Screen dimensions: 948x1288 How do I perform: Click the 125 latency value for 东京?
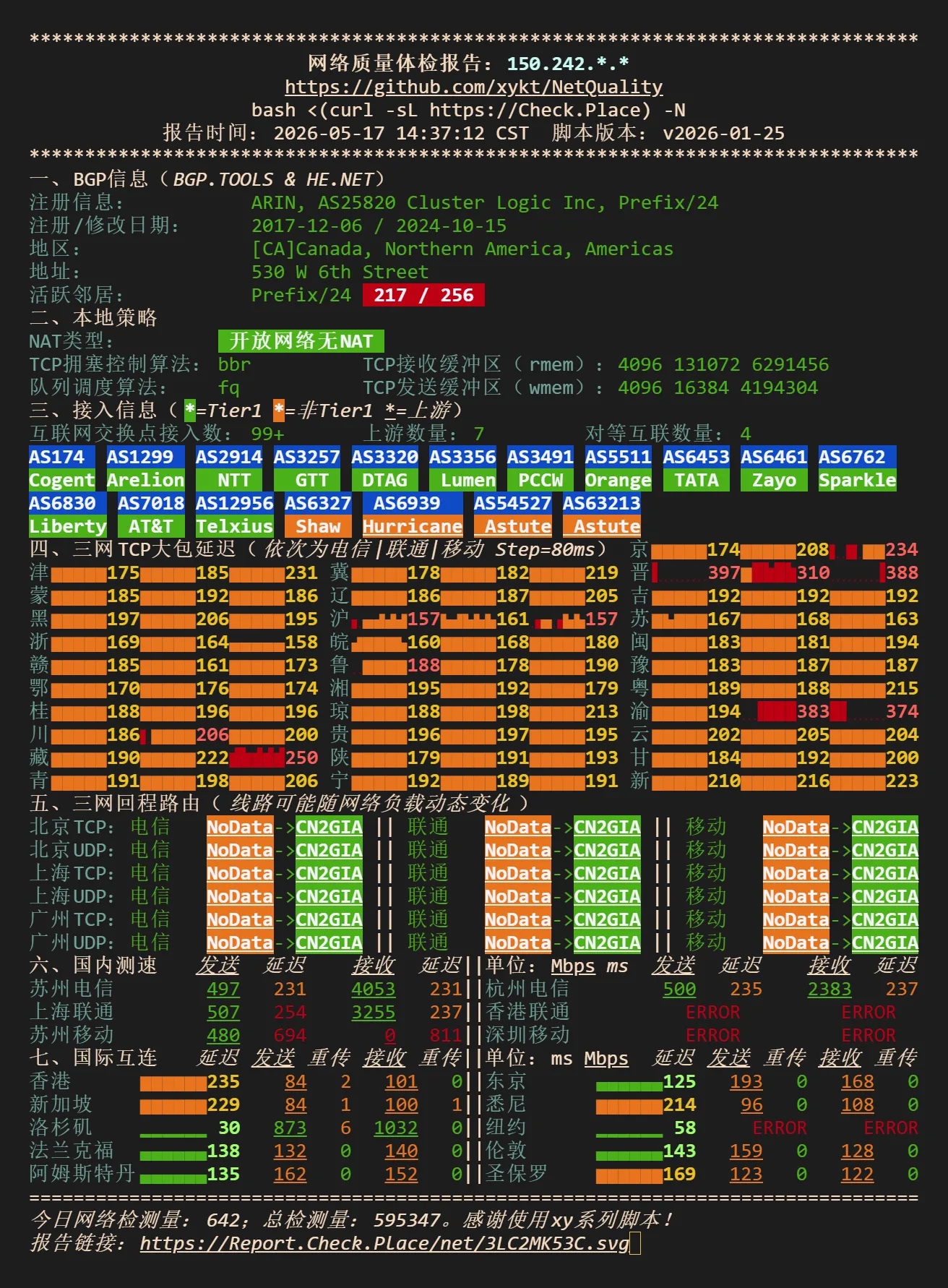[x=679, y=1081]
